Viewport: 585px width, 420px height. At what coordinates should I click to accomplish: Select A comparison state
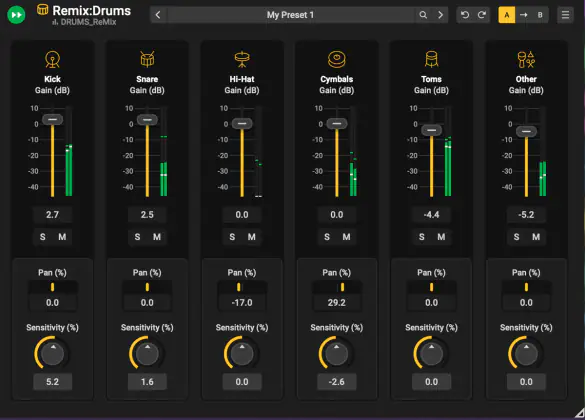coord(507,15)
